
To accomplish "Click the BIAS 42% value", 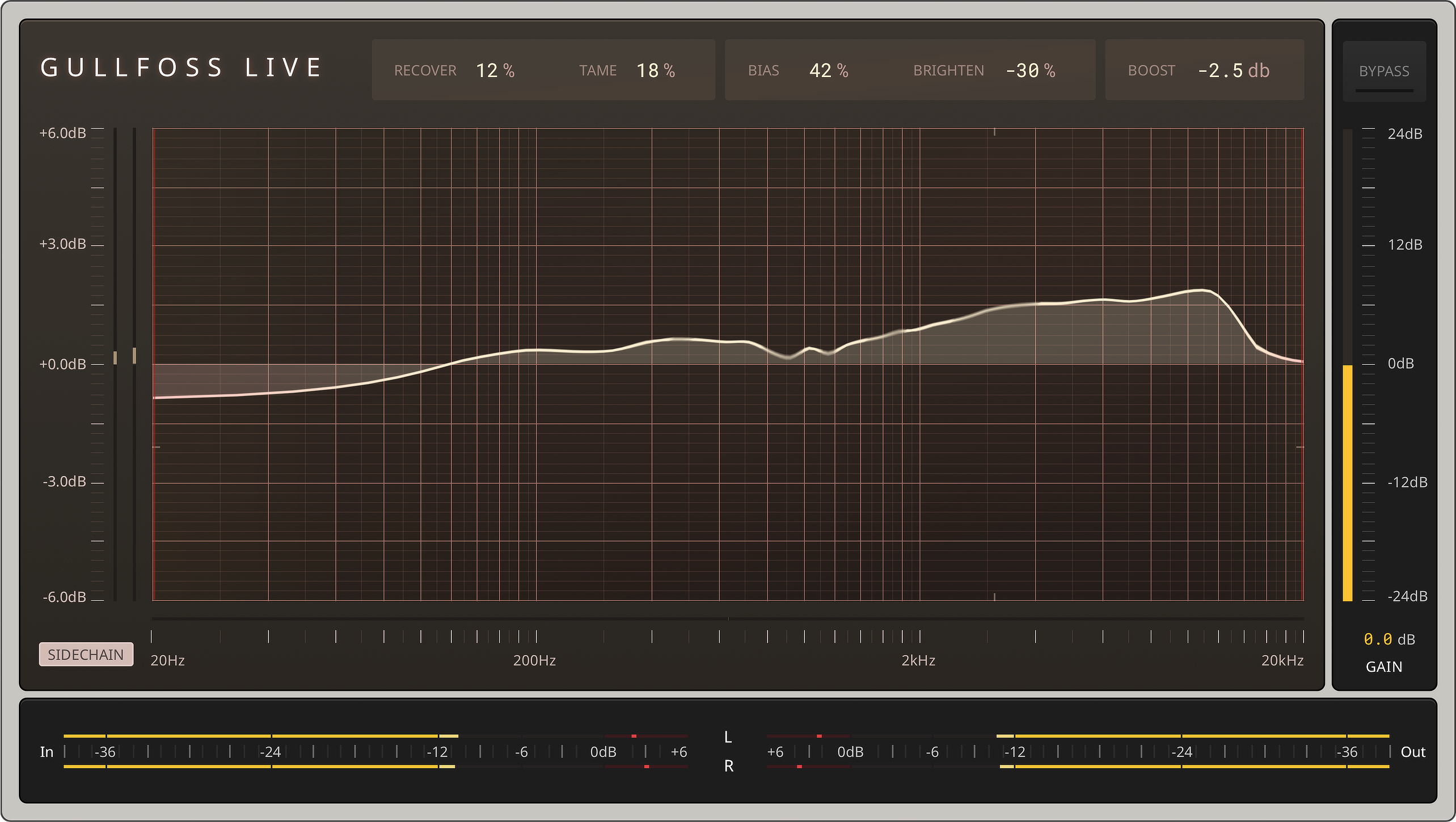I will [x=829, y=70].
